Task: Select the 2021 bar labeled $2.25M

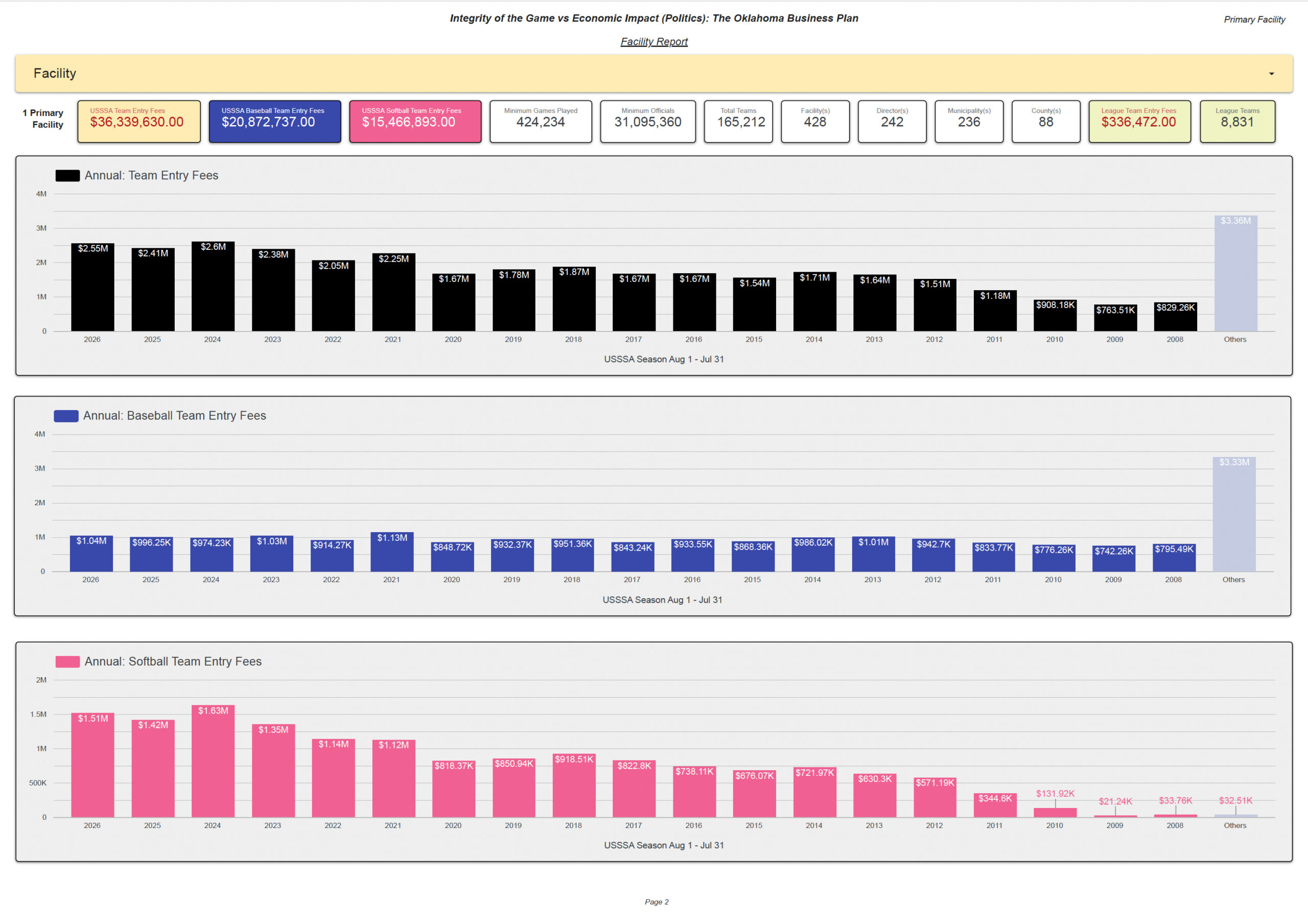Action: [x=393, y=292]
